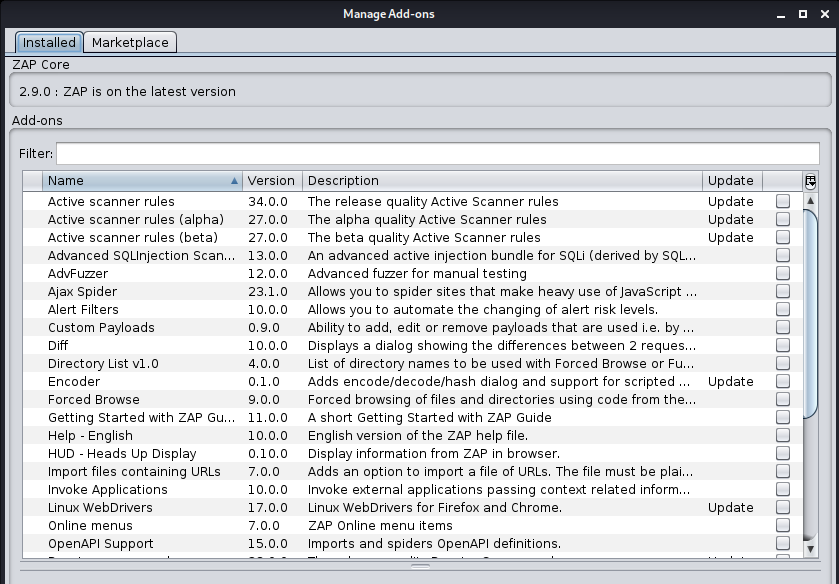
Task: Tick the Advanced SQLInjection Scanner checkbox
Action: point(783,255)
